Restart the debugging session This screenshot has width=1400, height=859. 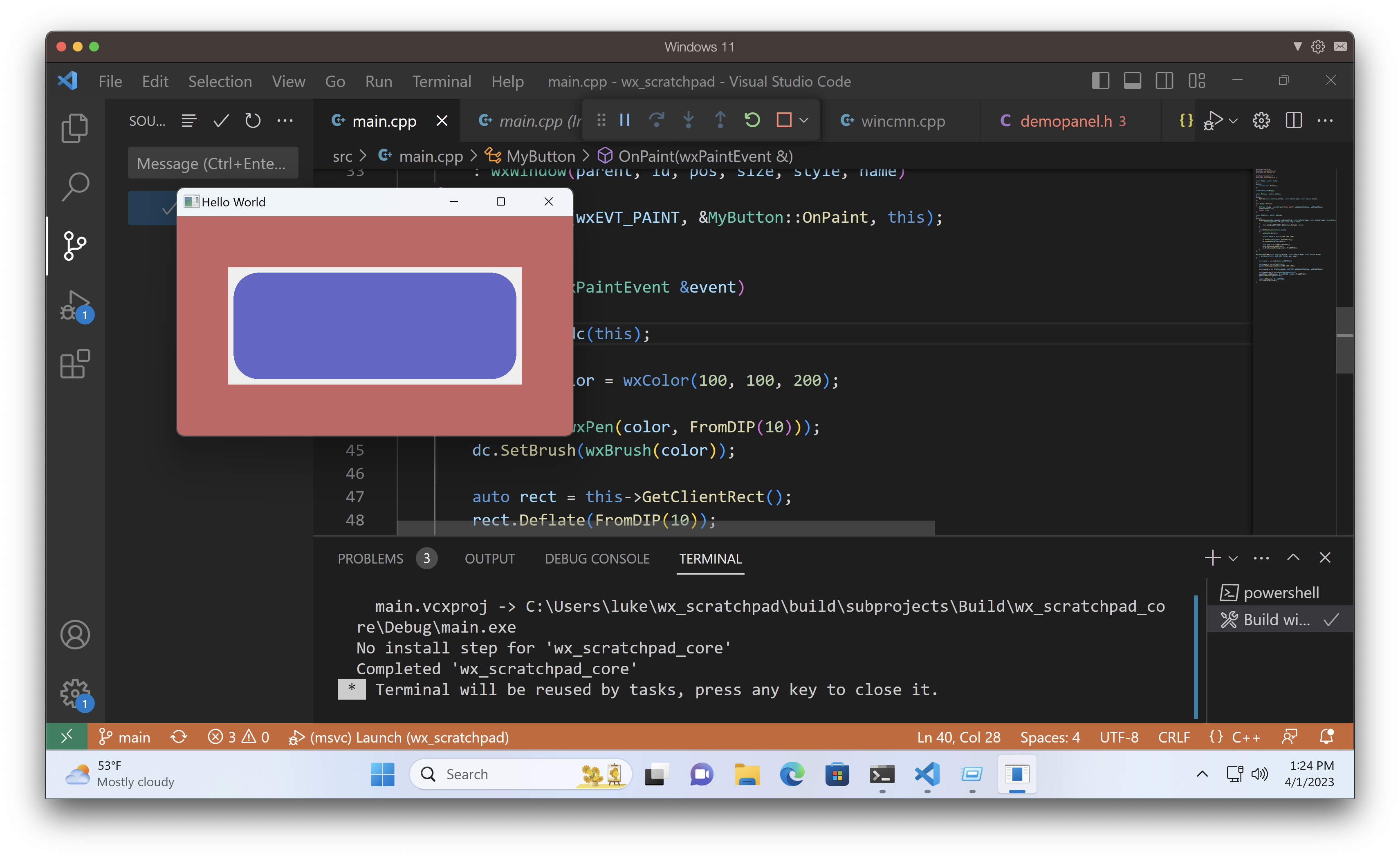pyautogui.click(x=752, y=120)
